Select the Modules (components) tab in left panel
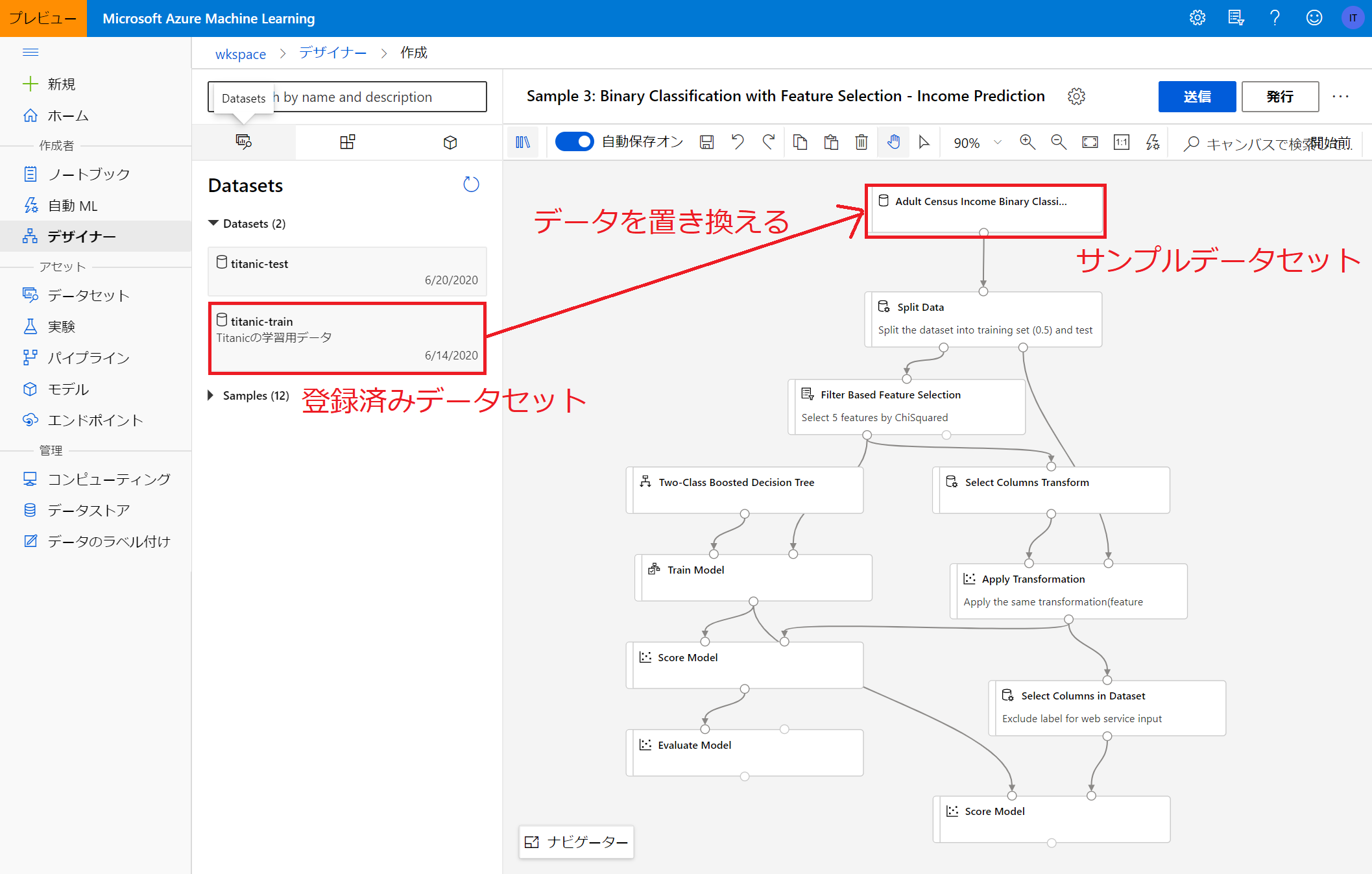 pos(347,141)
